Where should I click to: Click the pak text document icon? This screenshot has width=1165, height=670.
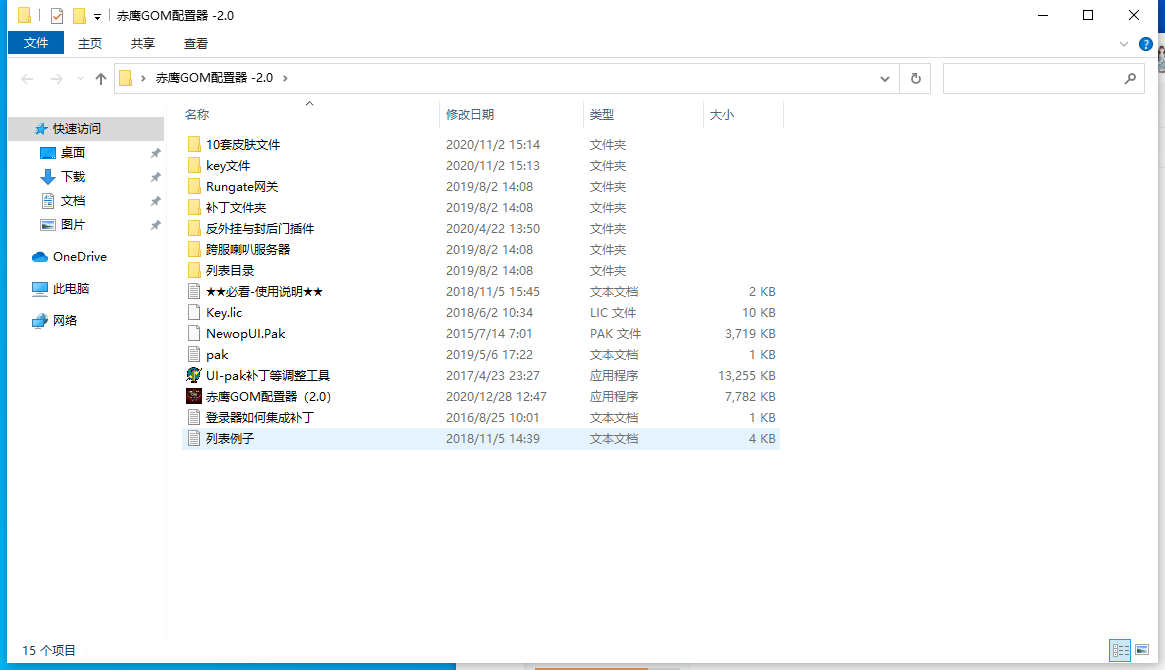coord(194,354)
